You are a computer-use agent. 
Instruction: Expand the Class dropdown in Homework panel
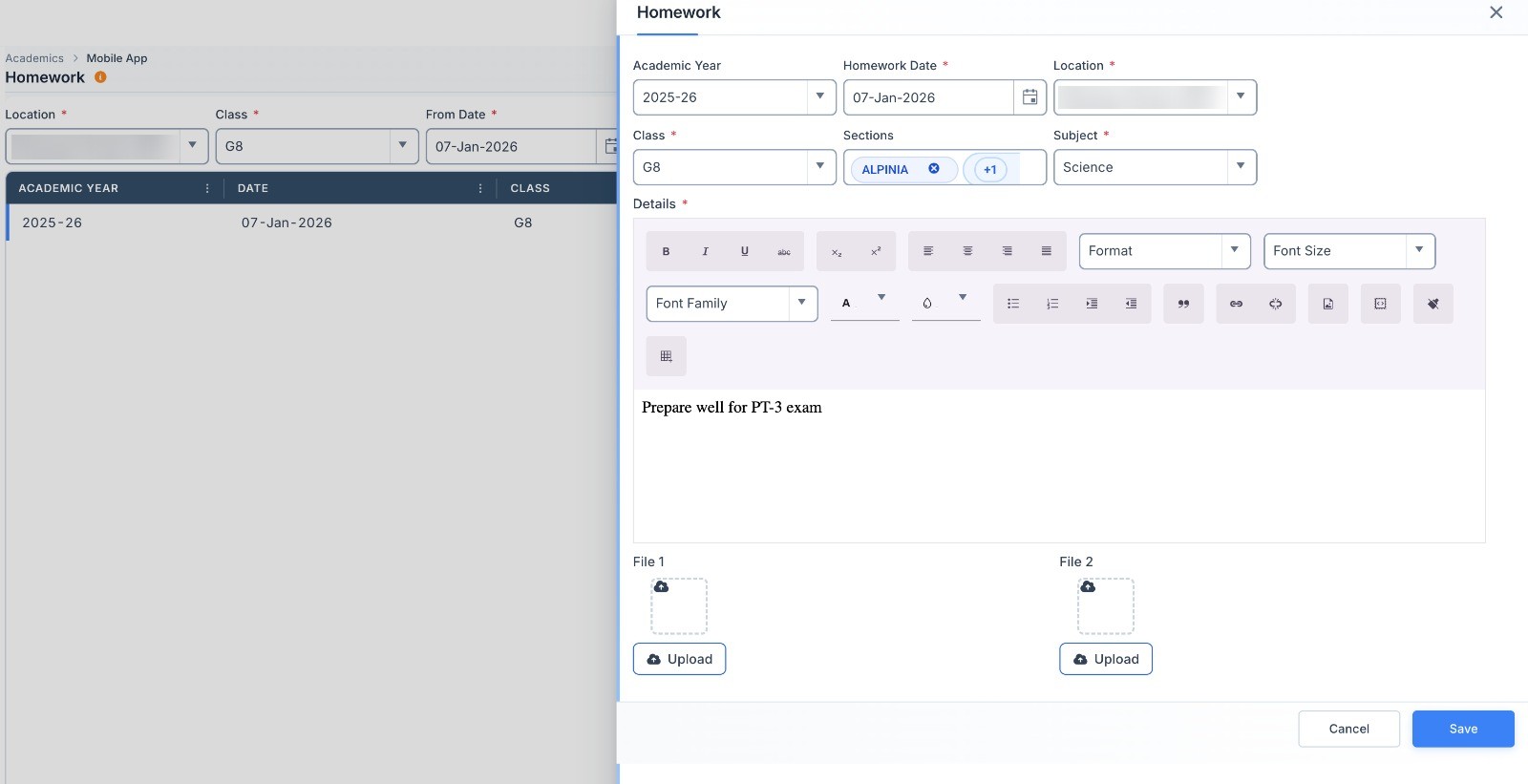tap(819, 167)
